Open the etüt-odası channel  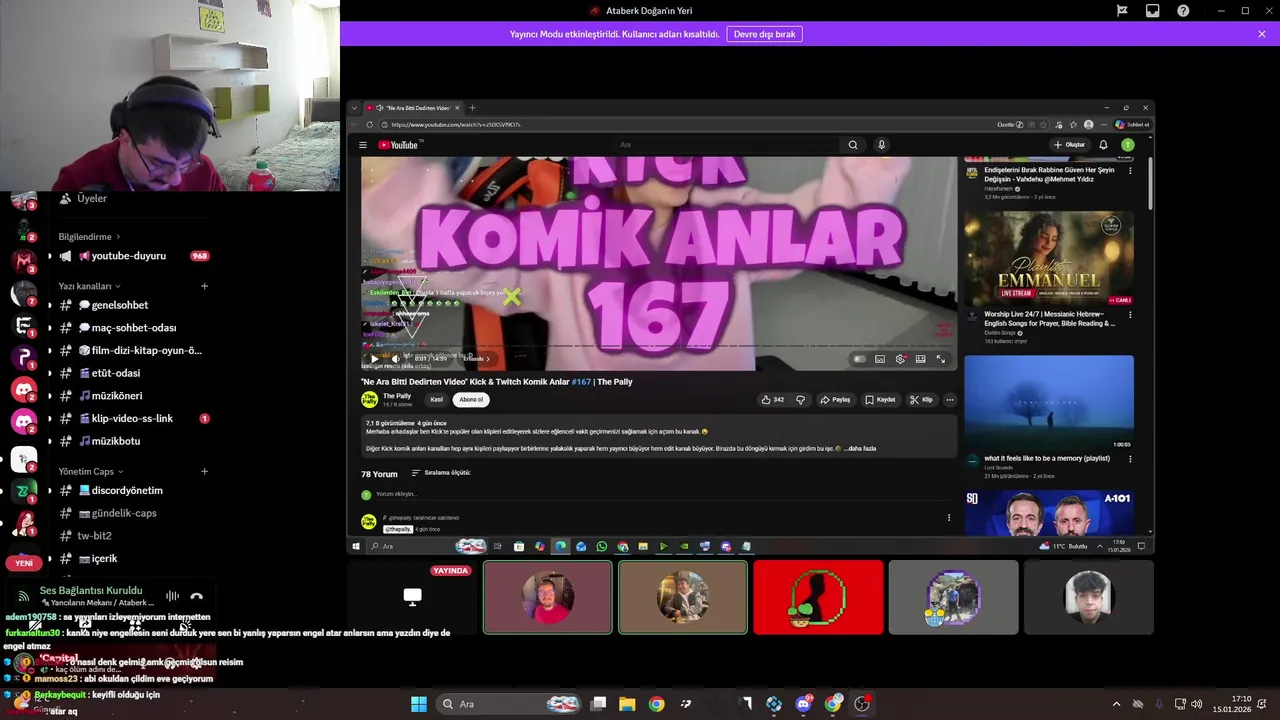tap(133, 373)
